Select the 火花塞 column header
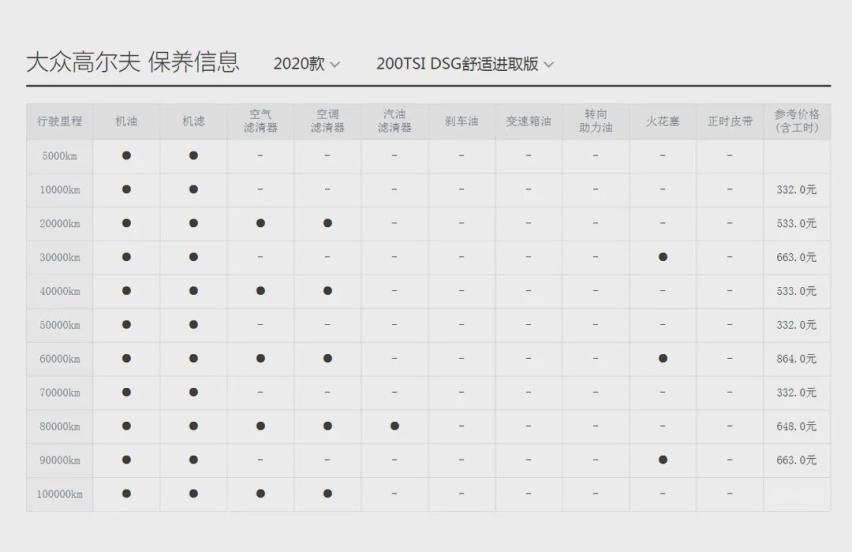 point(663,121)
